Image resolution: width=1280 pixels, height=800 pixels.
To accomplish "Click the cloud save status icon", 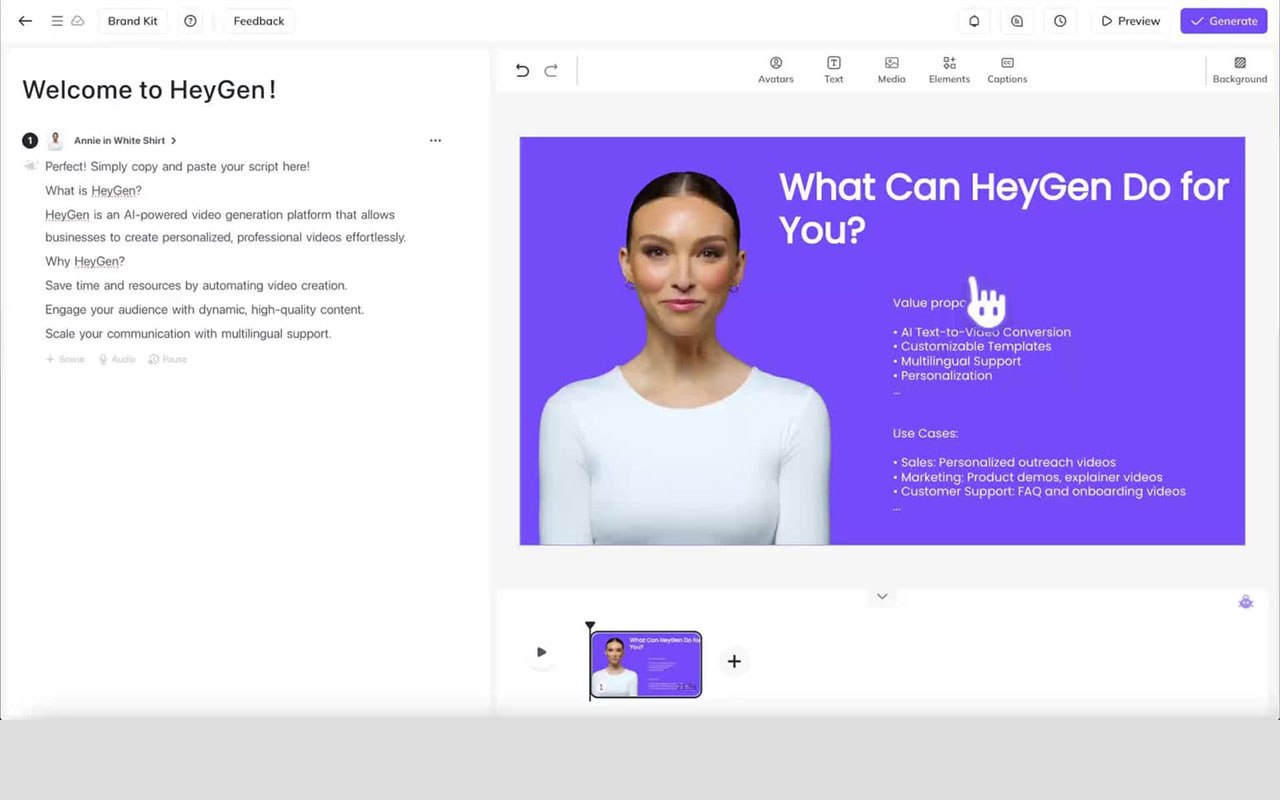I will click(77, 21).
